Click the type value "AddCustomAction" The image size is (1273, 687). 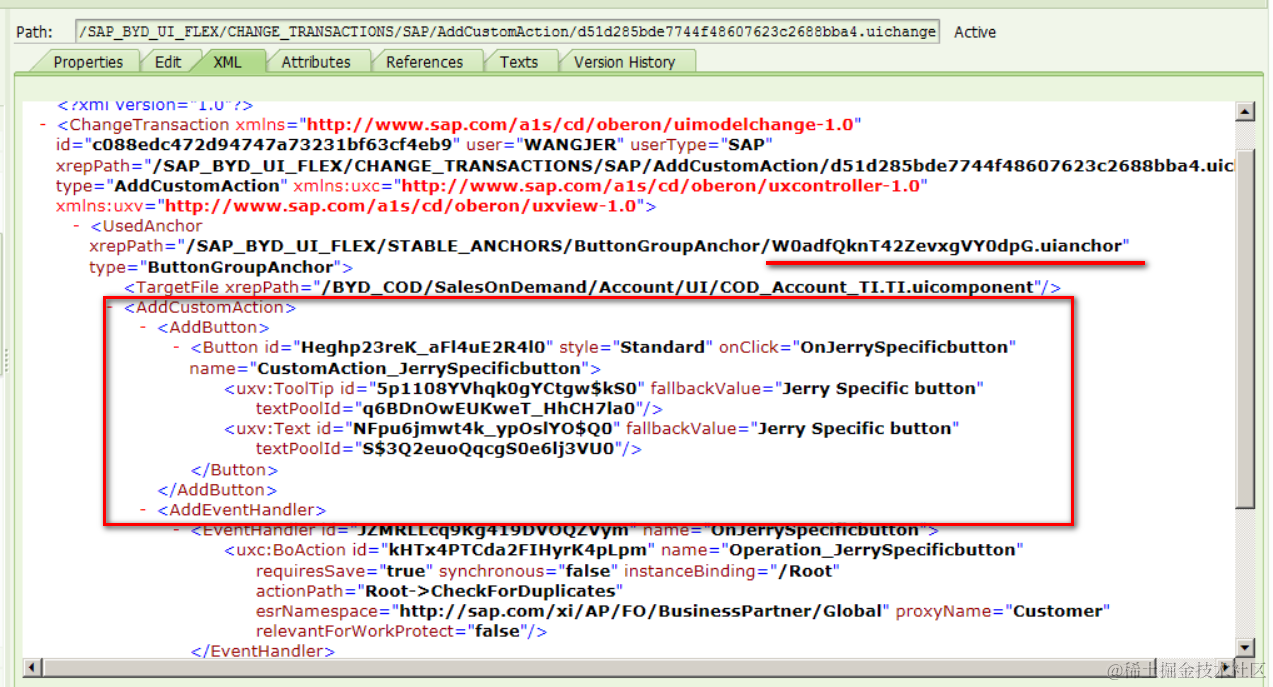click(x=197, y=185)
